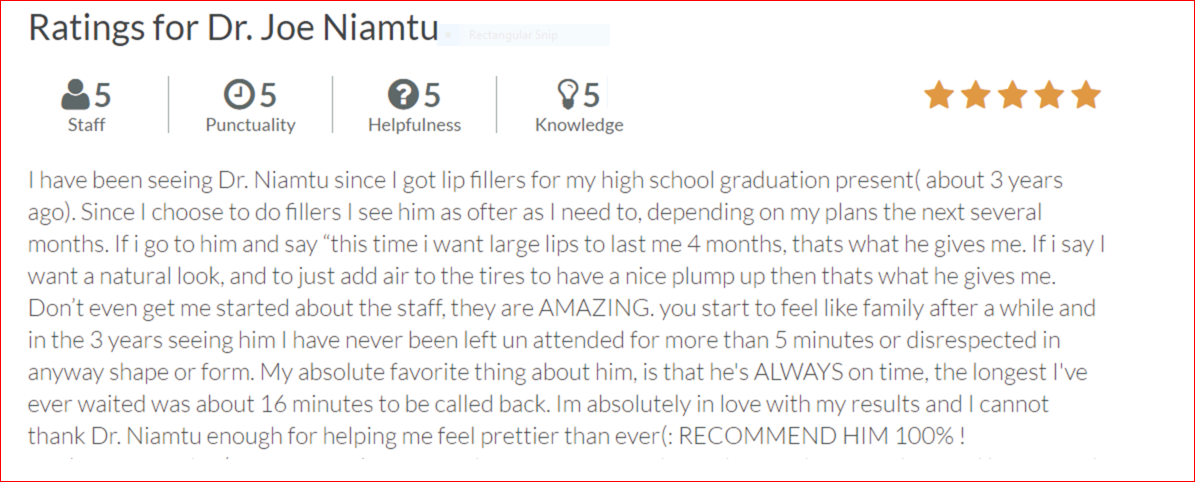Click the Knowledge lightbulb icon
Image resolution: width=1195 pixels, height=482 pixels.
coord(568,95)
